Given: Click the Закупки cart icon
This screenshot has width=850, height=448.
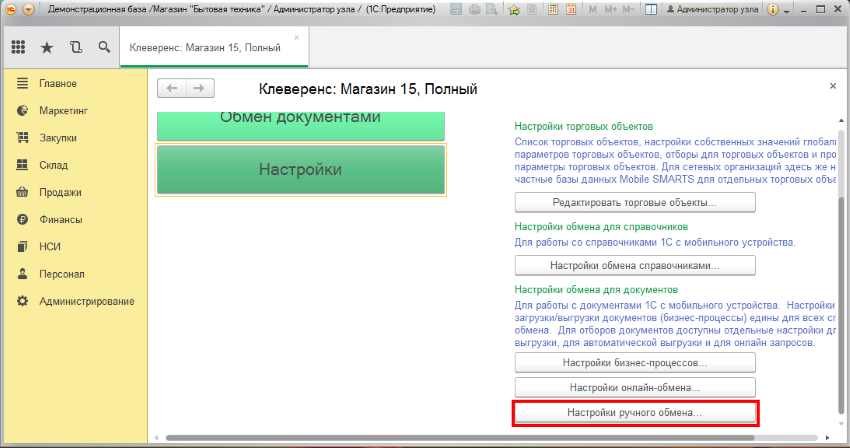Looking at the screenshot, I should click(22, 137).
